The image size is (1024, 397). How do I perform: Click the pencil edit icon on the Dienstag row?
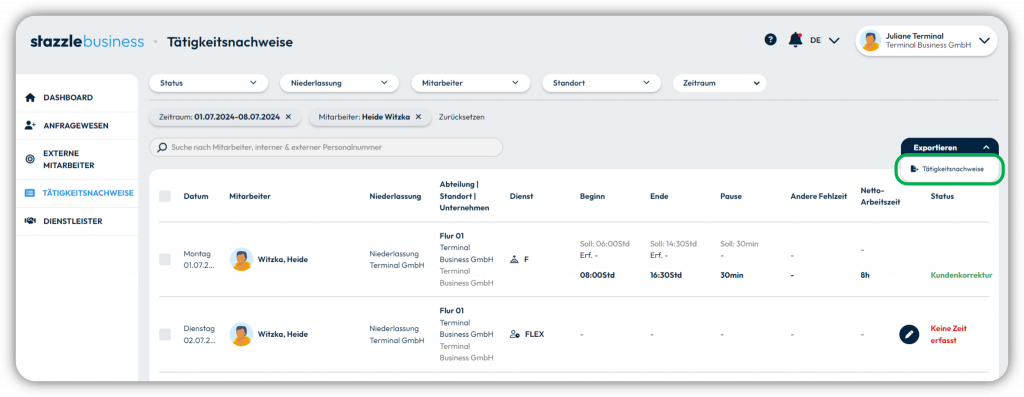(909, 334)
